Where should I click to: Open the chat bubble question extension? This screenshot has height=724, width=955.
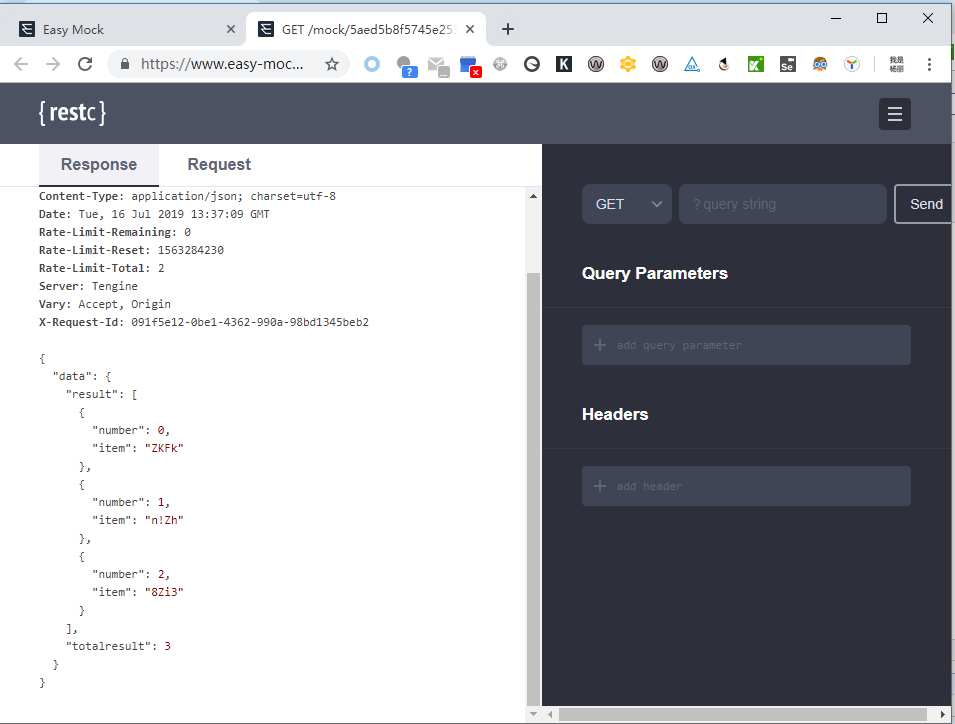pos(406,66)
